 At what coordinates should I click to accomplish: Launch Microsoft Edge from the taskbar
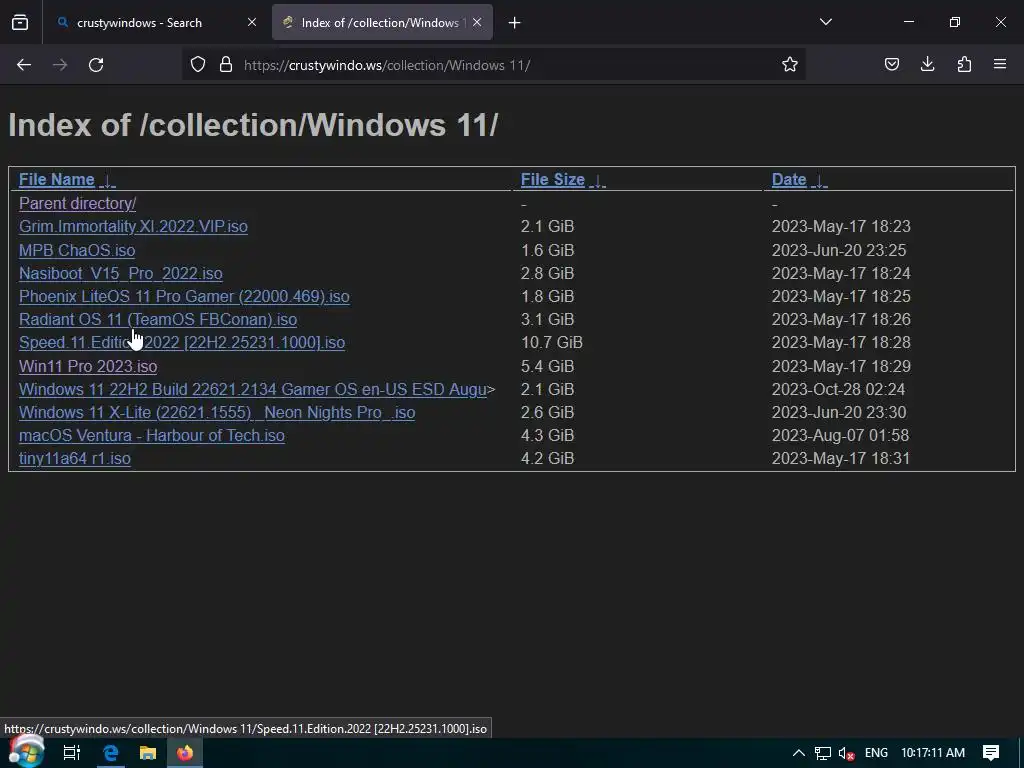coord(111,753)
